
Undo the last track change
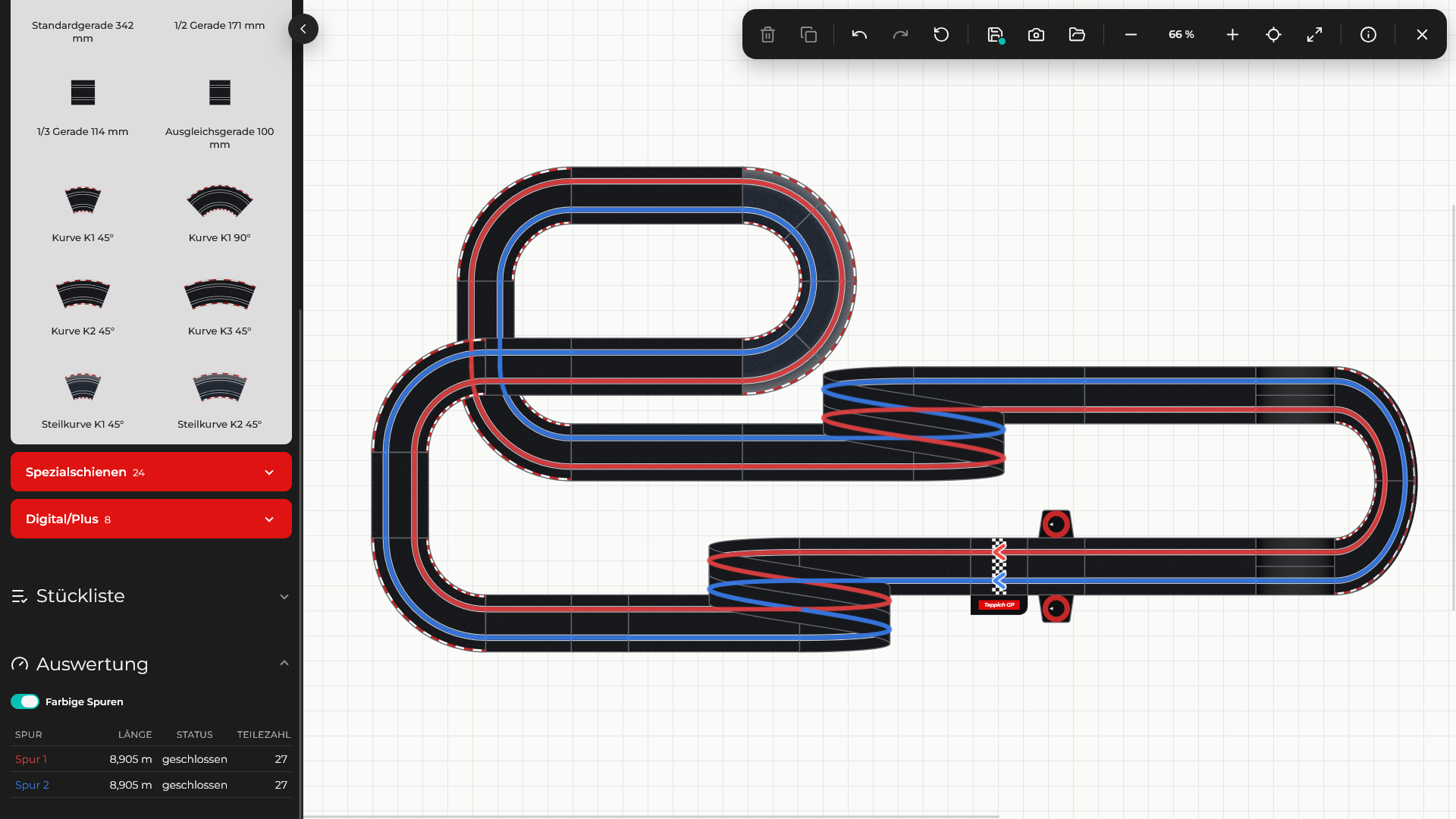859,34
